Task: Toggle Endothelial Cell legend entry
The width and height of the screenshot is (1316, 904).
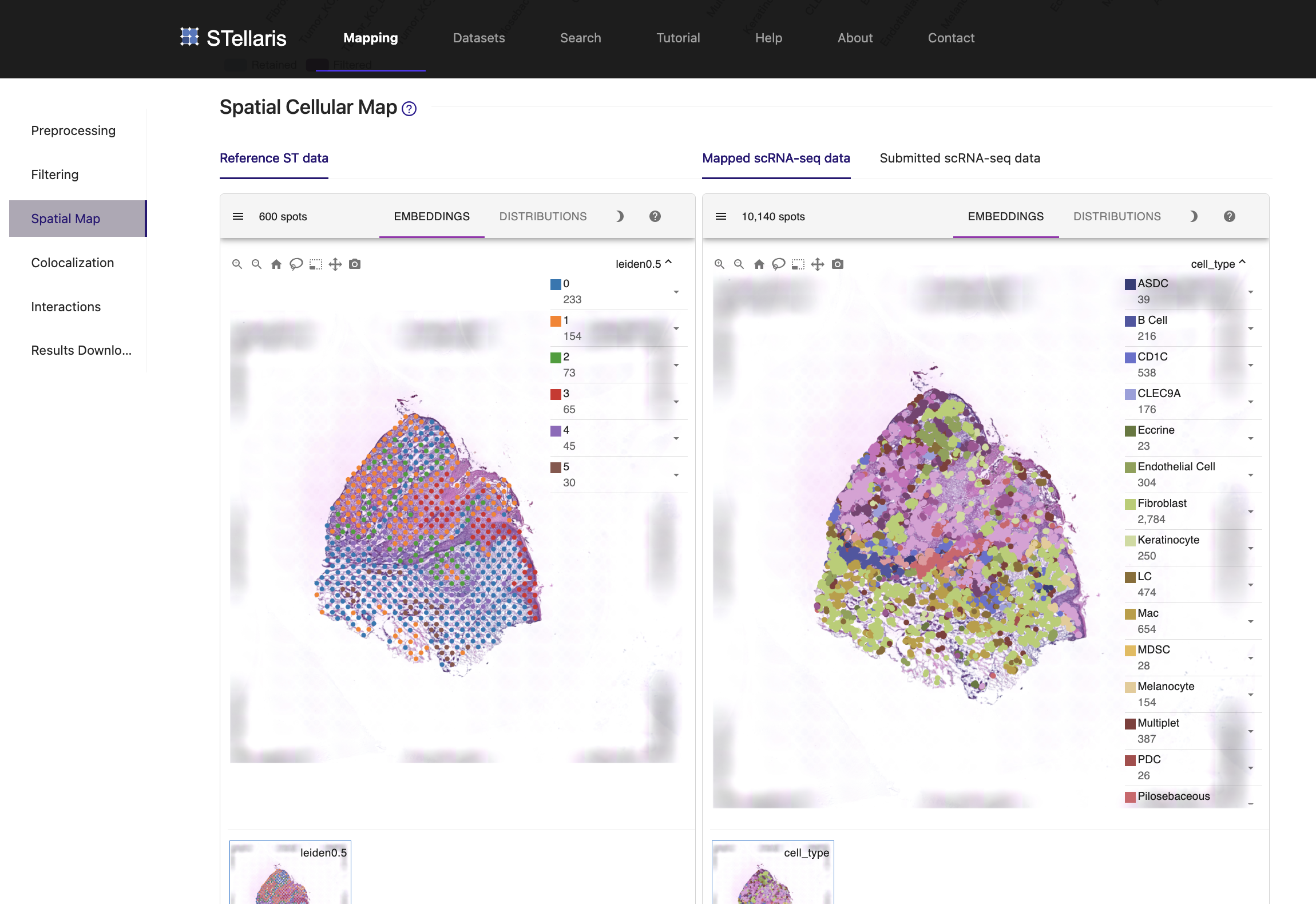Action: pos(1193,474)
